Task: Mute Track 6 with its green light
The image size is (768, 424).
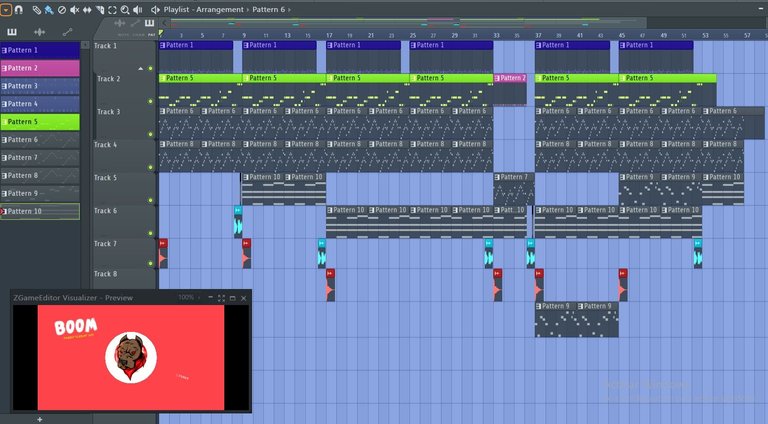Action: click(x=150, y=233)
